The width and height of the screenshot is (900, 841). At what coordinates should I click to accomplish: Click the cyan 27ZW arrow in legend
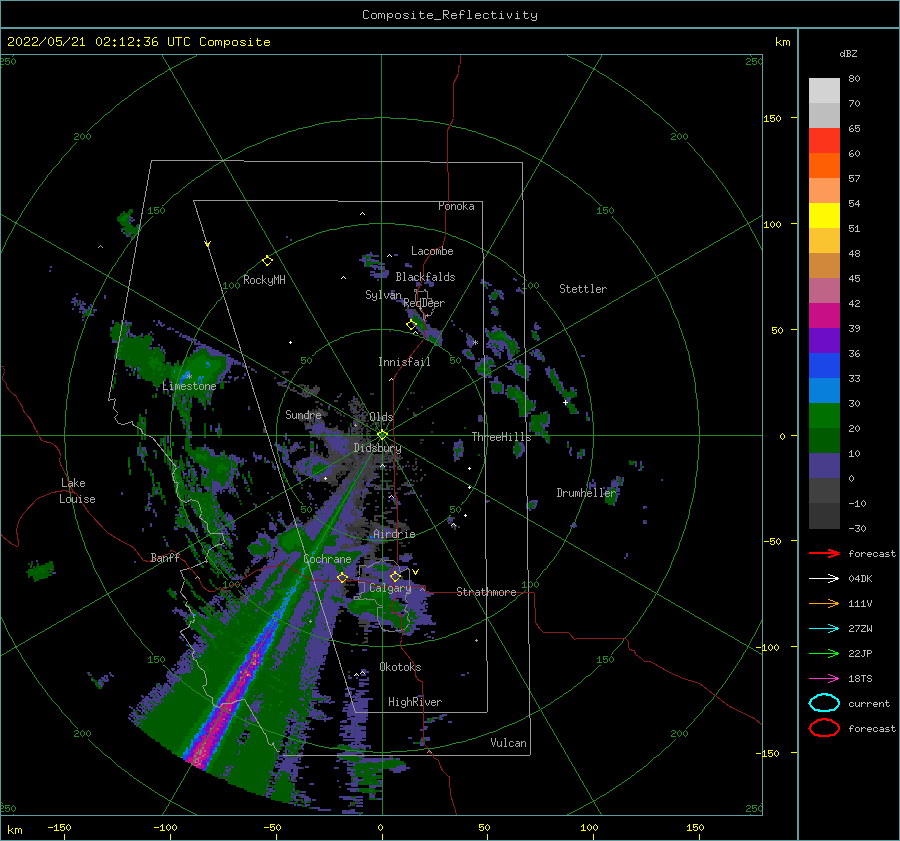(x=824, y=629)
